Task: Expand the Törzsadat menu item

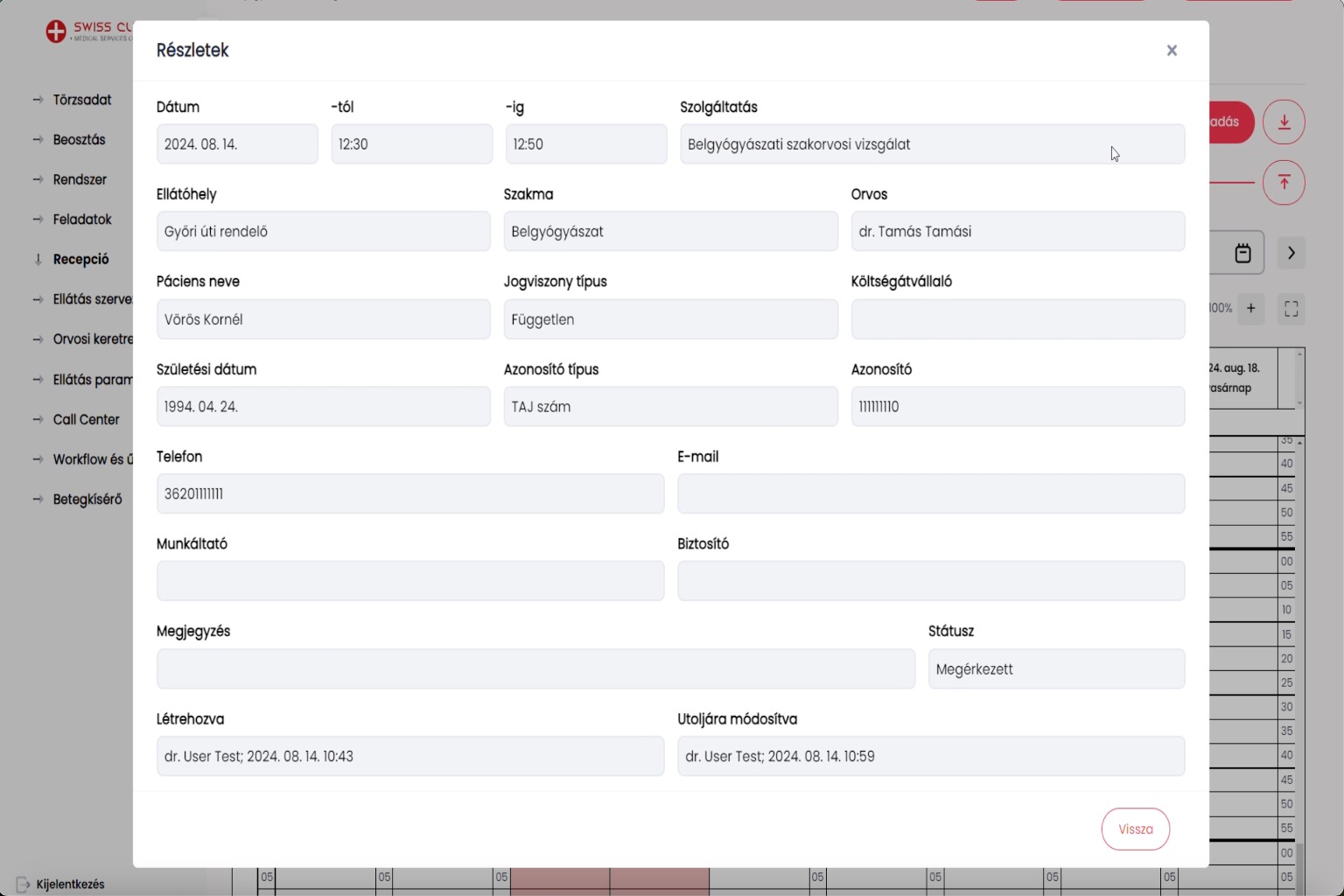Action: 81,100
